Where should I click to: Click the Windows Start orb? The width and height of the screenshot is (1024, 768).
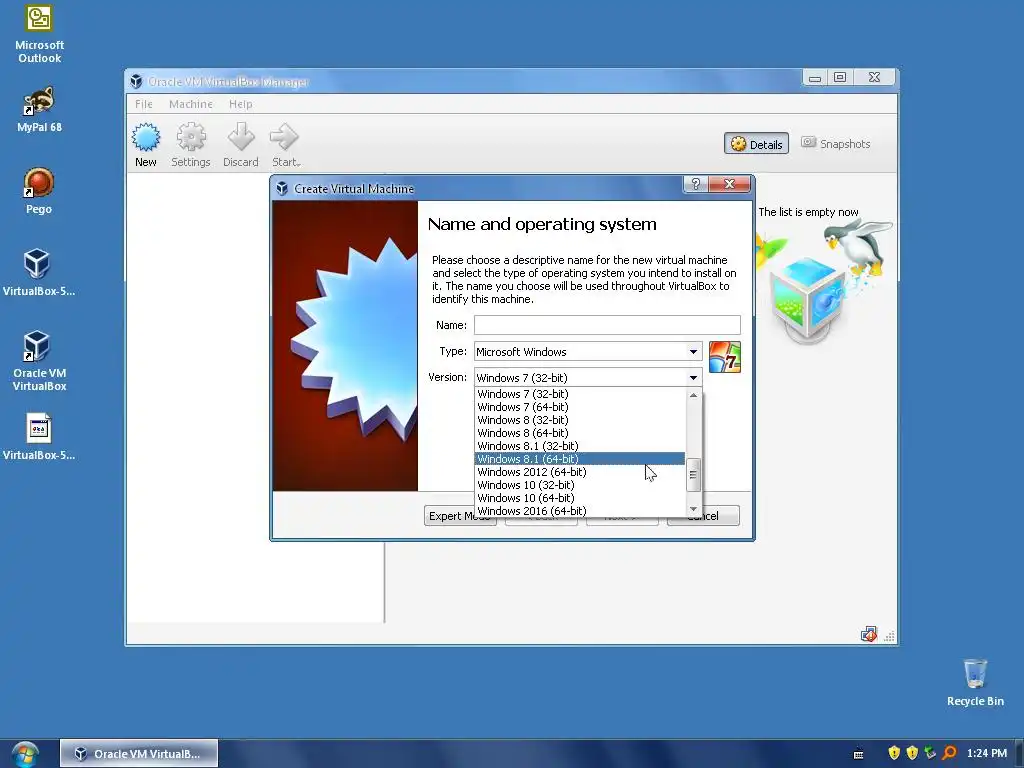(25, 754)
